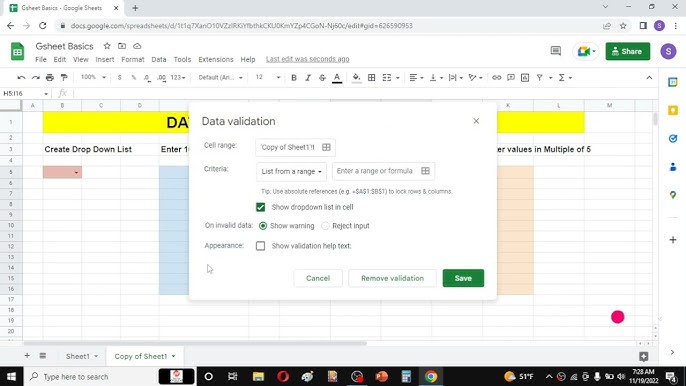Select the Paint format tool
The height and width of the screenshot is (386, 686).
click(64, 77)
